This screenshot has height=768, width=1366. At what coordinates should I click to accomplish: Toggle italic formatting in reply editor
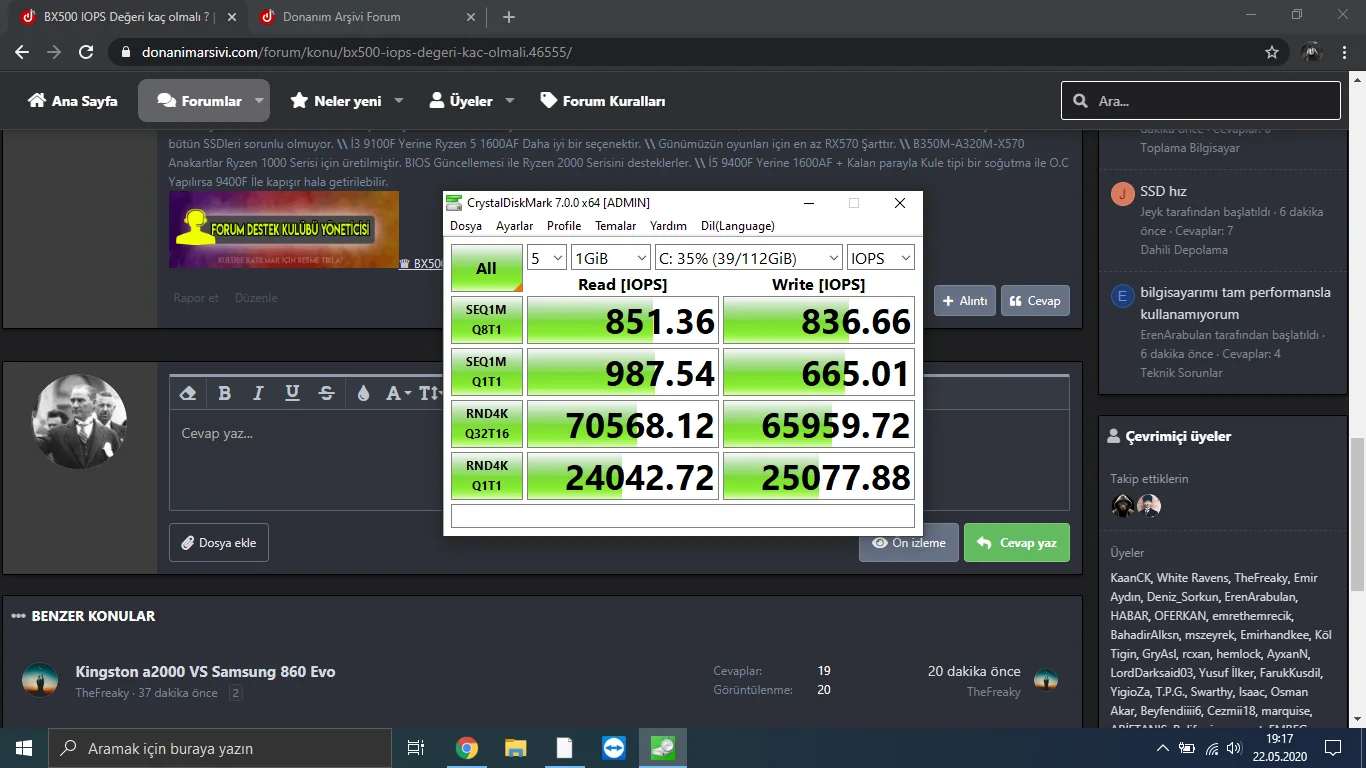click(258, 393)
